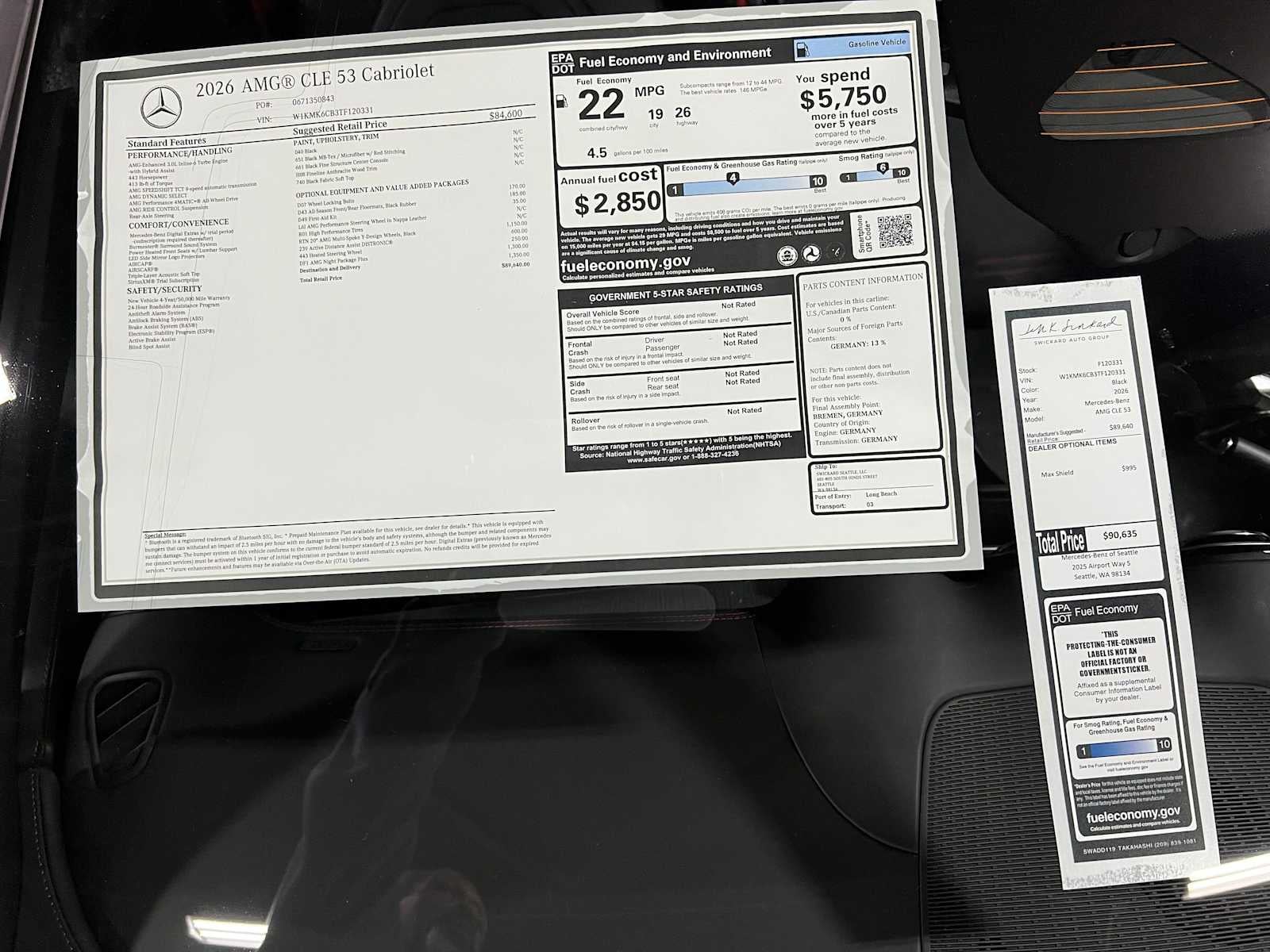
Task: Click the greenhouse gas rating marker 4
Action: point(733,178)
